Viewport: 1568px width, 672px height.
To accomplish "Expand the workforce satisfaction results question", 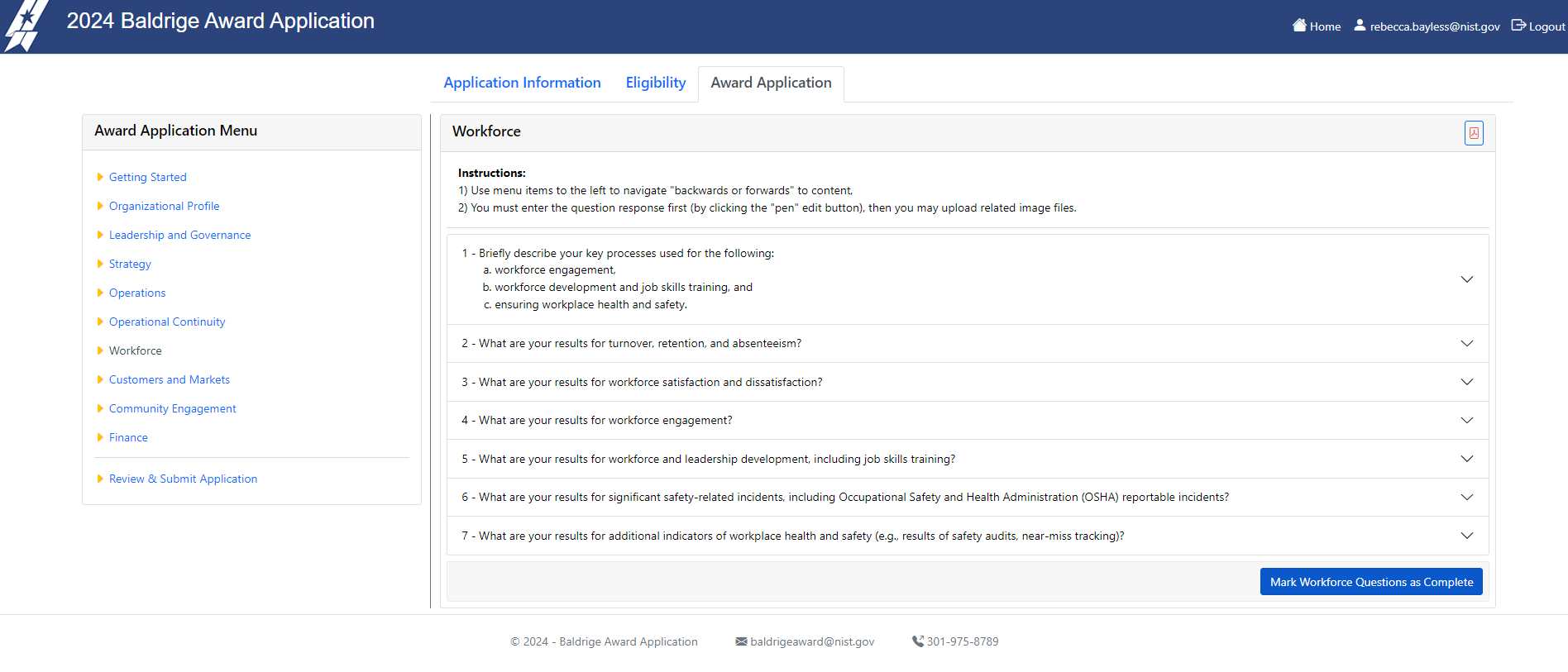I will click(1466, 382).
